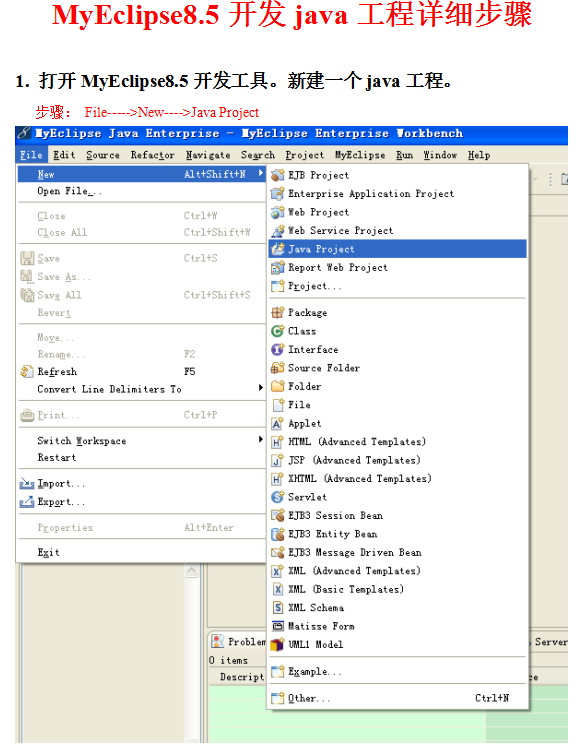
Task: Expand the New submenu arrow
Action: pos(260,173)
